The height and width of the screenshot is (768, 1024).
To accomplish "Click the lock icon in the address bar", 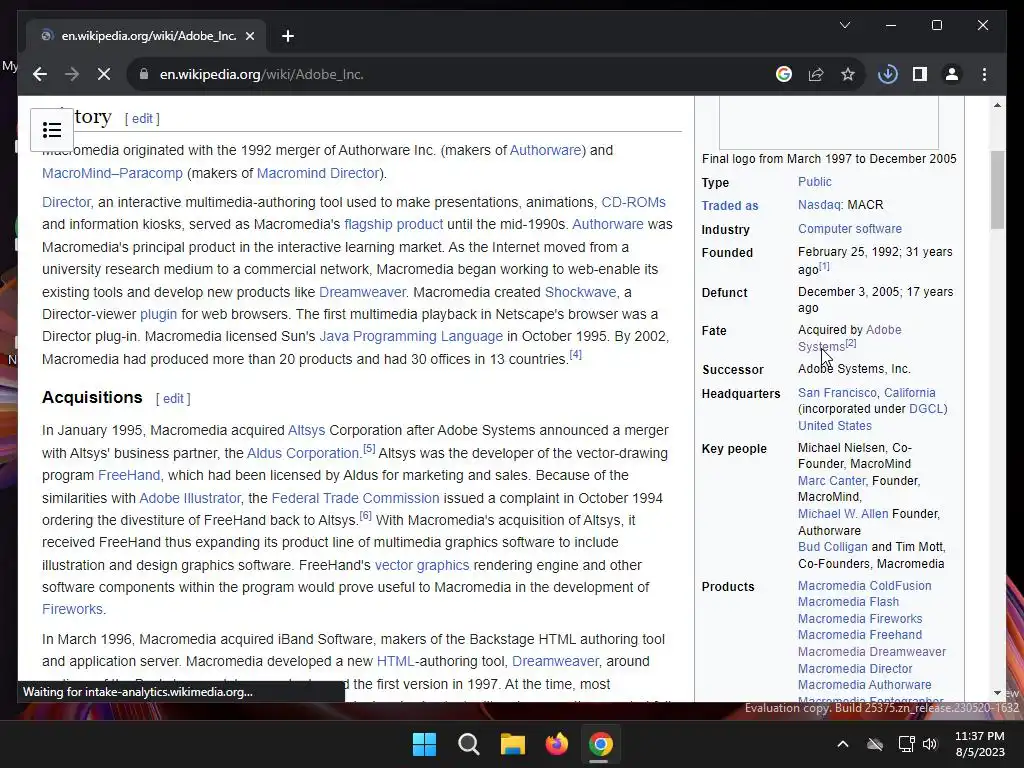I will tap(144, 74).
